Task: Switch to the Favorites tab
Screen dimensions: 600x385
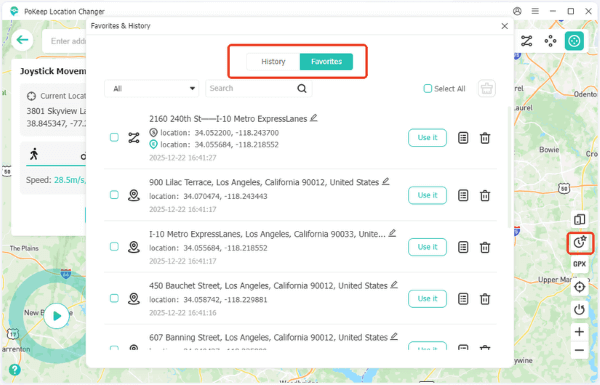Action: [326, 62]
